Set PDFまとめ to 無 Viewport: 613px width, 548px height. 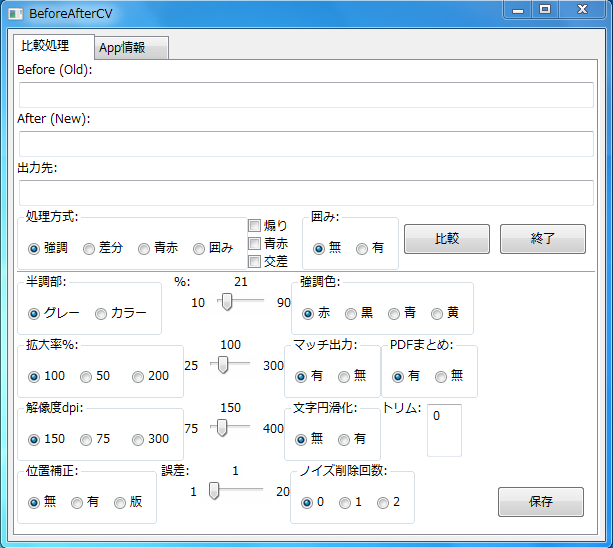click(x=449, y=376)
